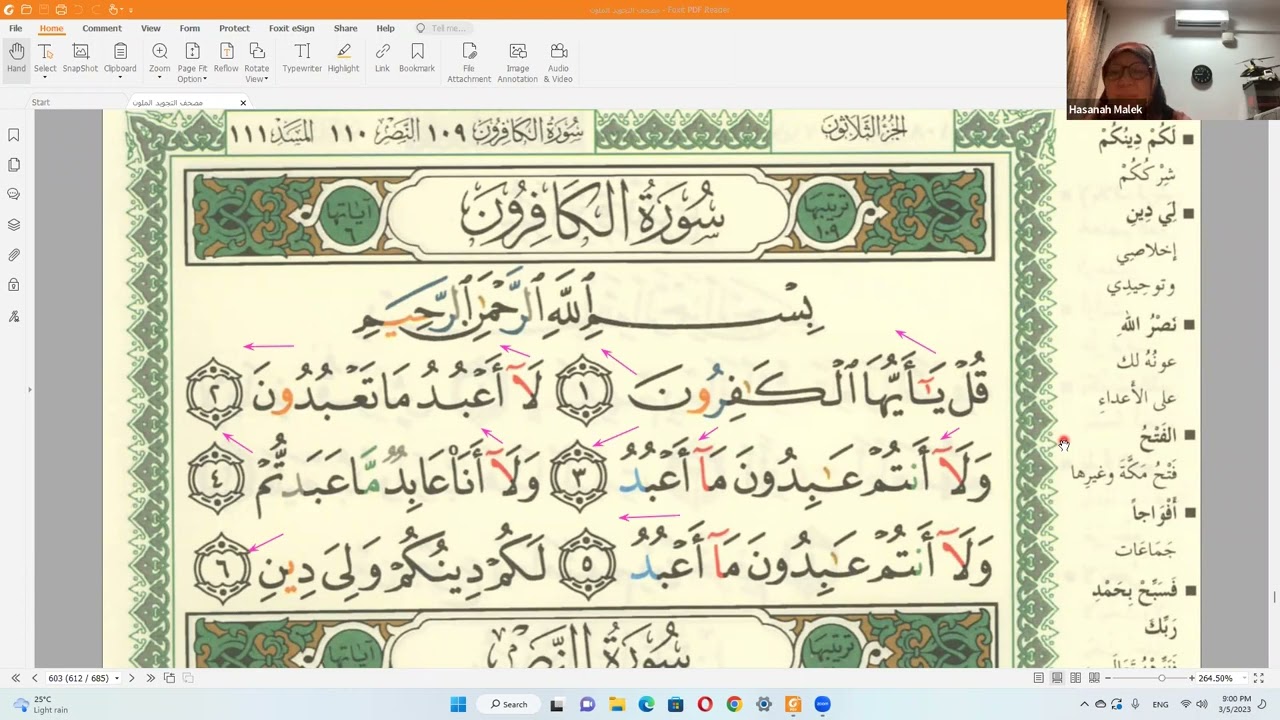
Task: Enable single page view mode
Action: (x=1039, y=678)
